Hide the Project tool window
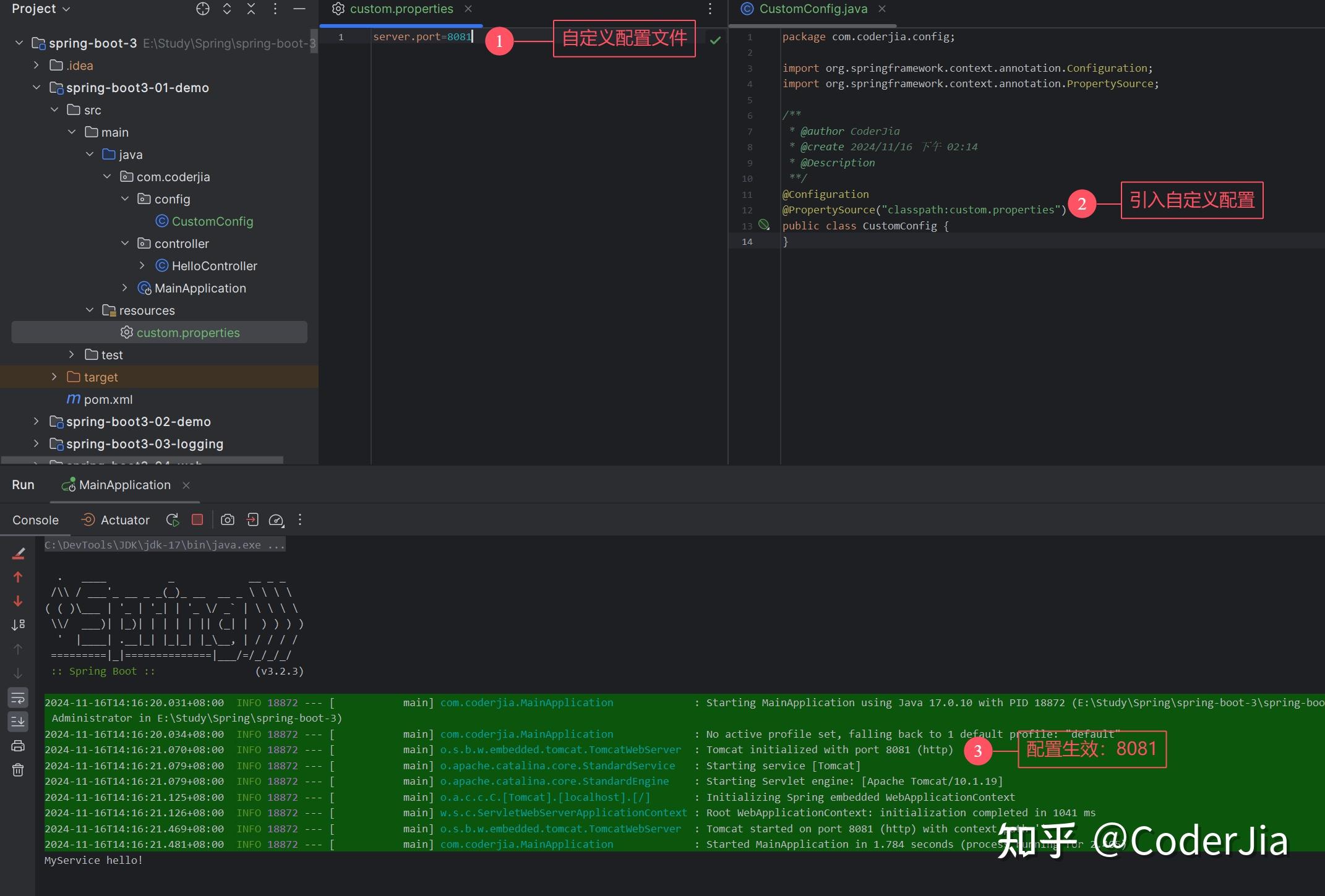This screenshot has width=1325, height=896. (299, 9)
